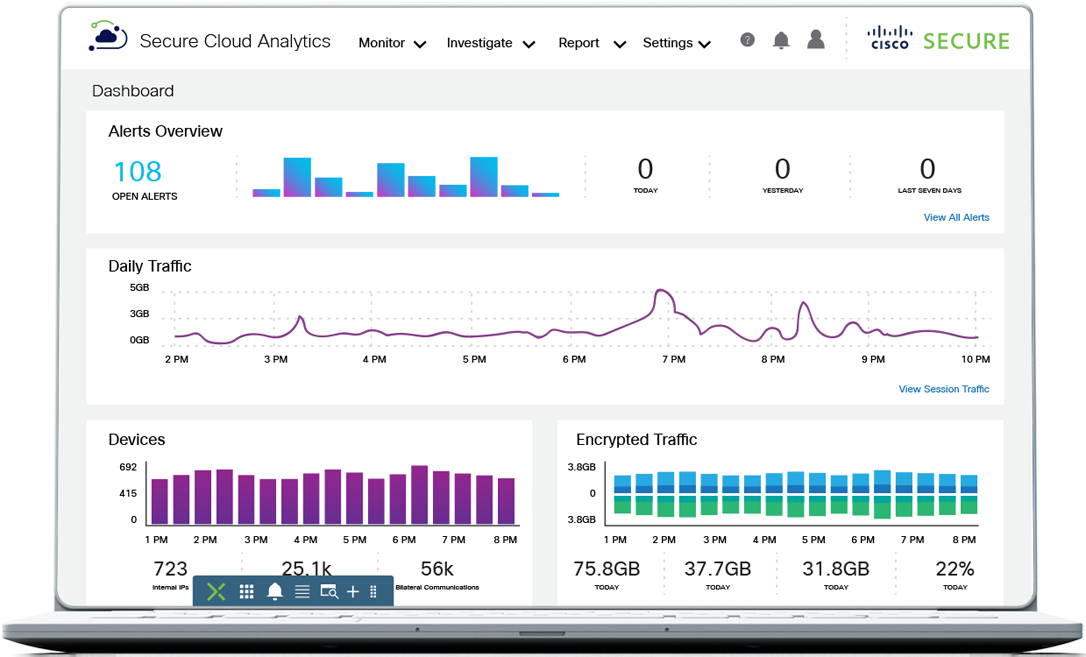
Task: Click the Daily Traffic peak near 7 PM
Action: (661, 293)
